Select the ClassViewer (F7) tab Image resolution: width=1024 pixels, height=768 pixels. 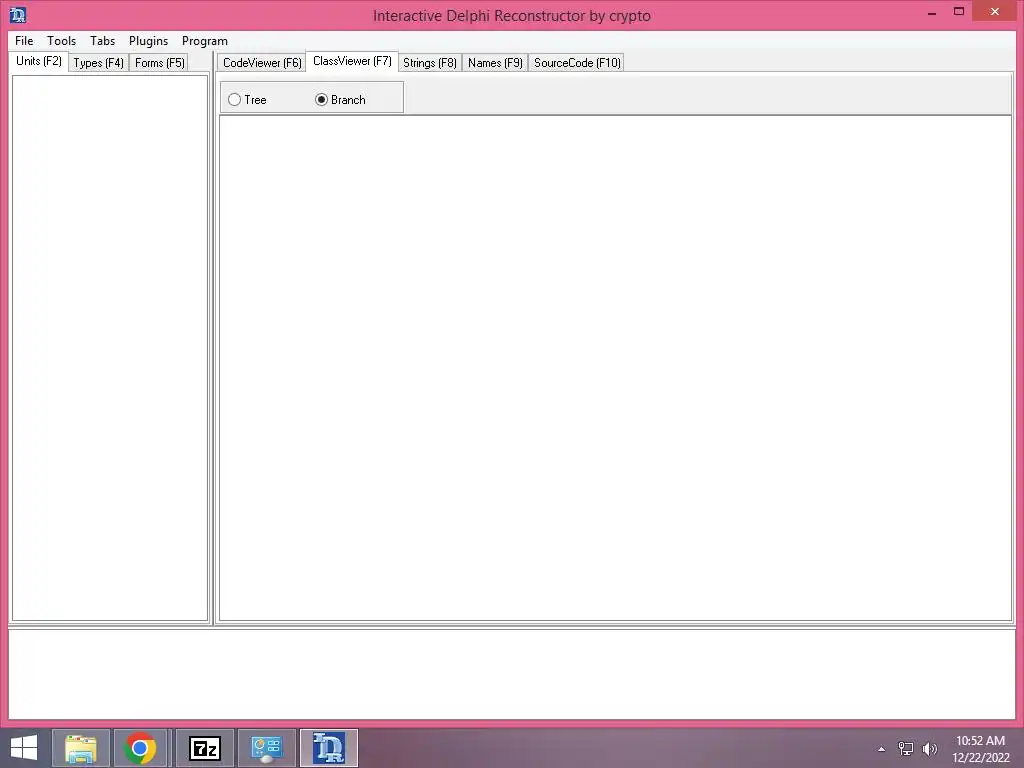coord(352,61)
